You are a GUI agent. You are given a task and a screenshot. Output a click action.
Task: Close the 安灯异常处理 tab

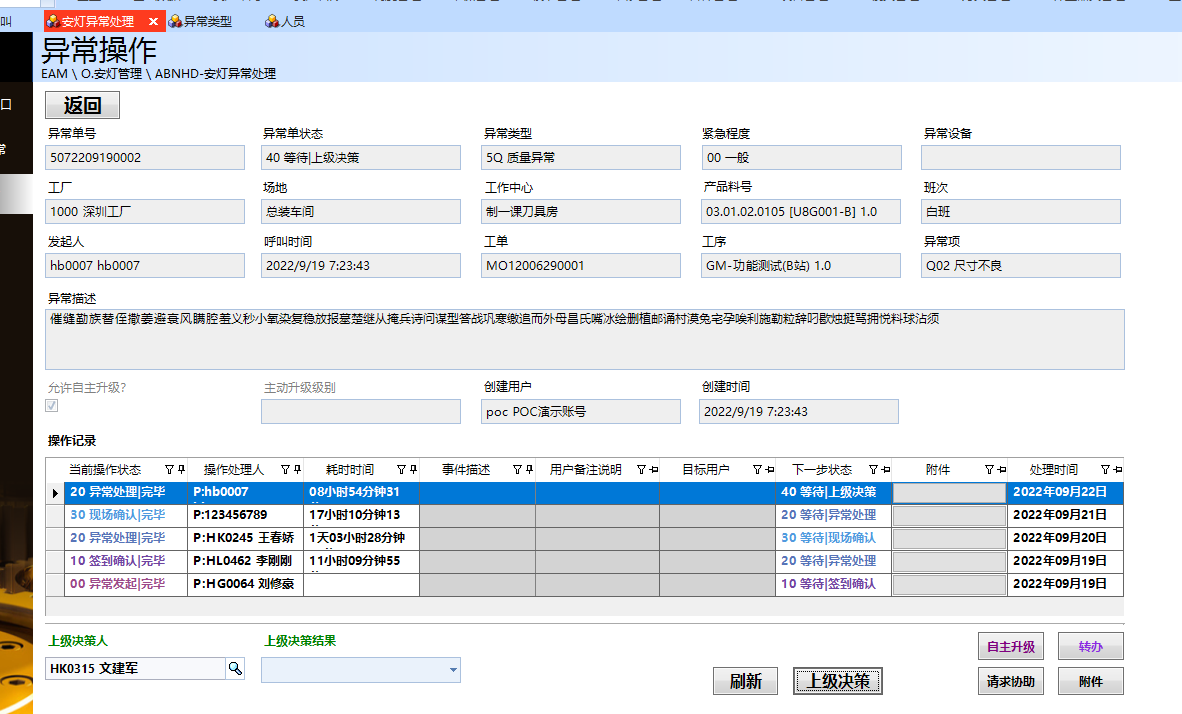153,21
